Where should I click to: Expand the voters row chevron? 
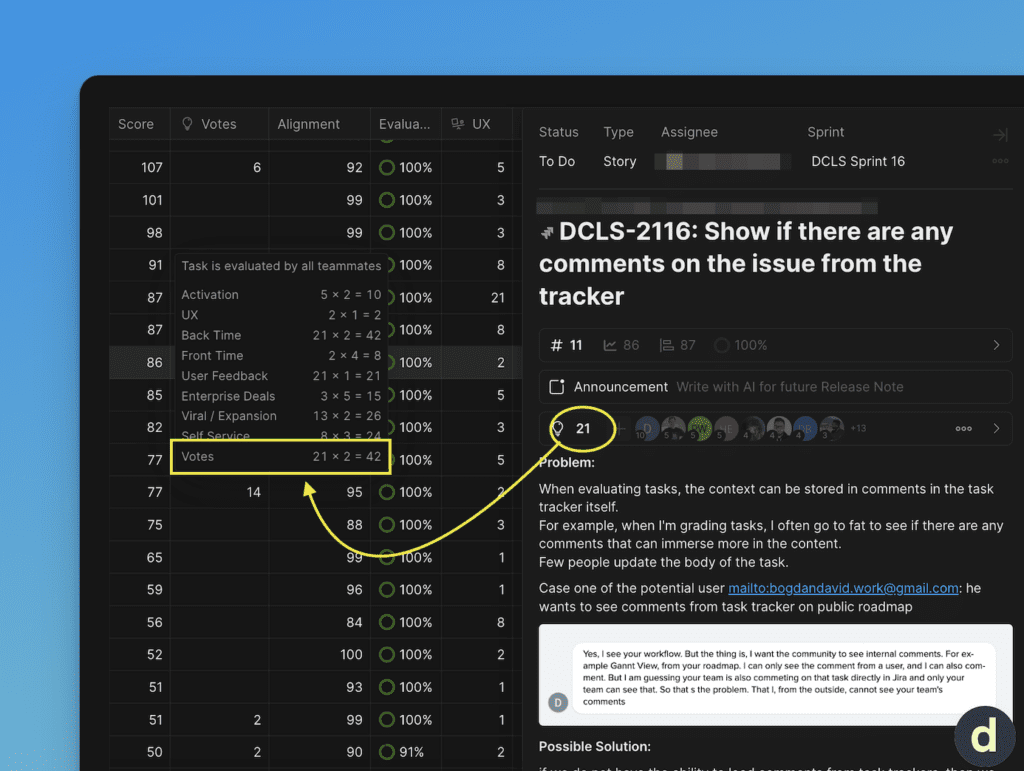(996, 428)
